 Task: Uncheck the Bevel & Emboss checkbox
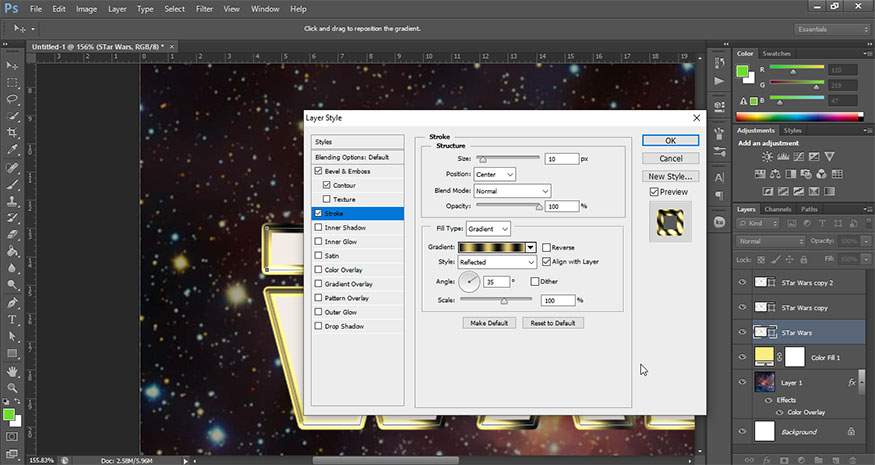319,171
